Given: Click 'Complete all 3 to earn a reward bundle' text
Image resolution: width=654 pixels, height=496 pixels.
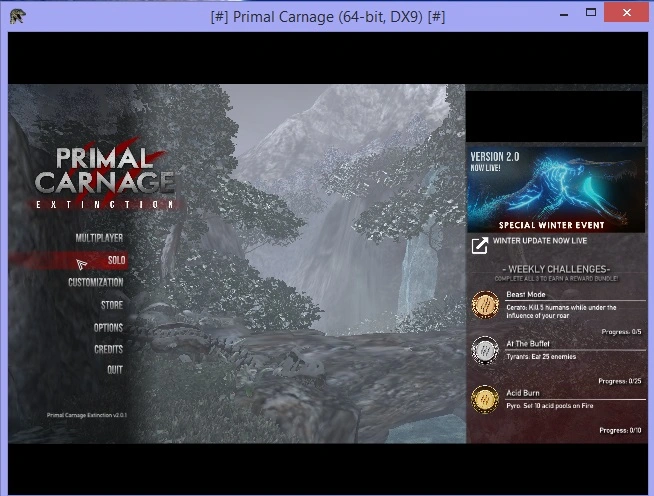Looking at the screenshot, I should (556, 279).
